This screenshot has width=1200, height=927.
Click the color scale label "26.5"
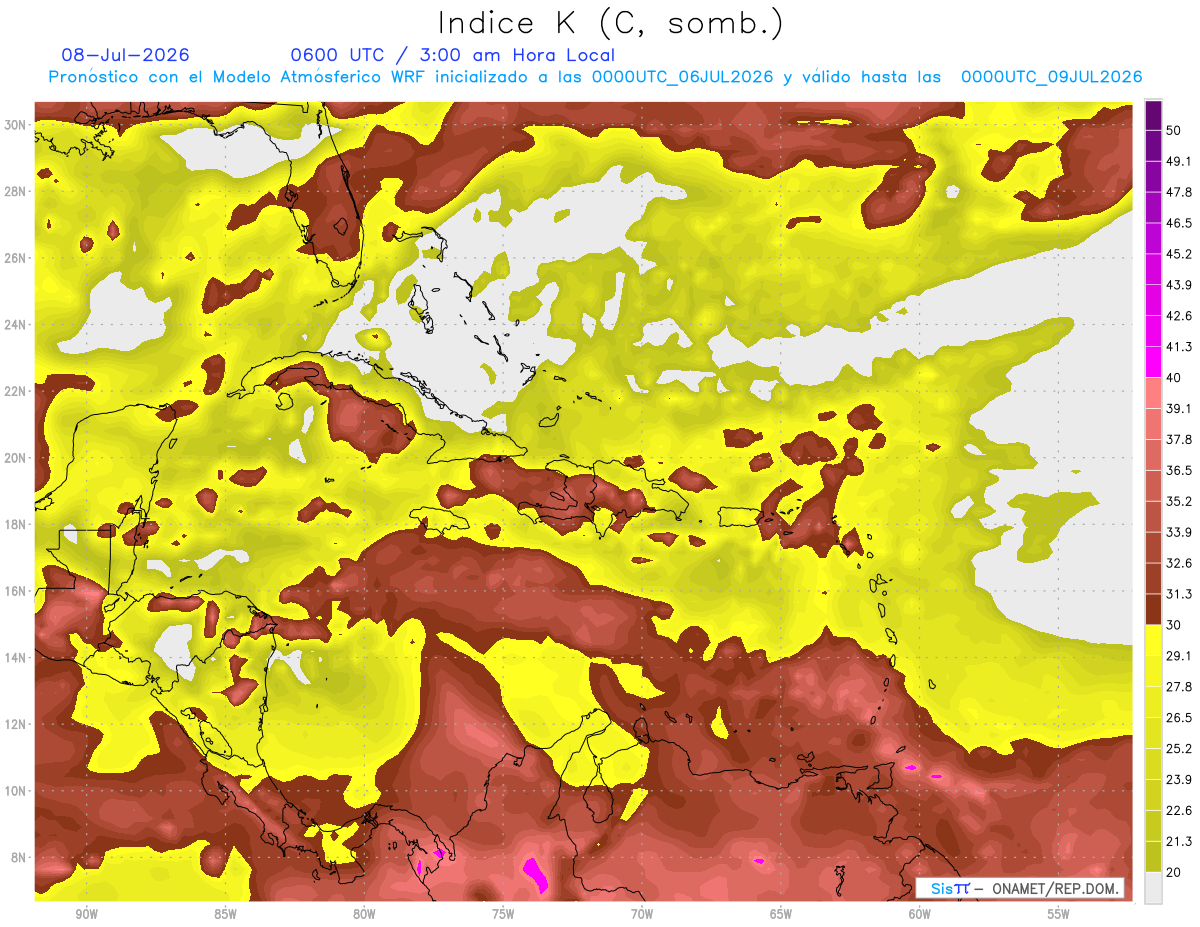1179,718
